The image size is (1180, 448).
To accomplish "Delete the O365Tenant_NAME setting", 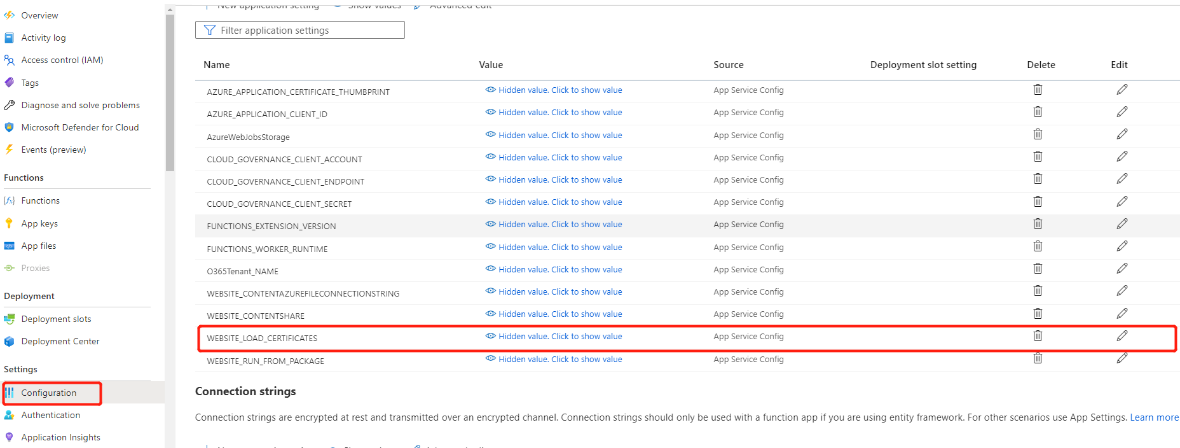I will pyautogui.click(x=1037, y=269).
